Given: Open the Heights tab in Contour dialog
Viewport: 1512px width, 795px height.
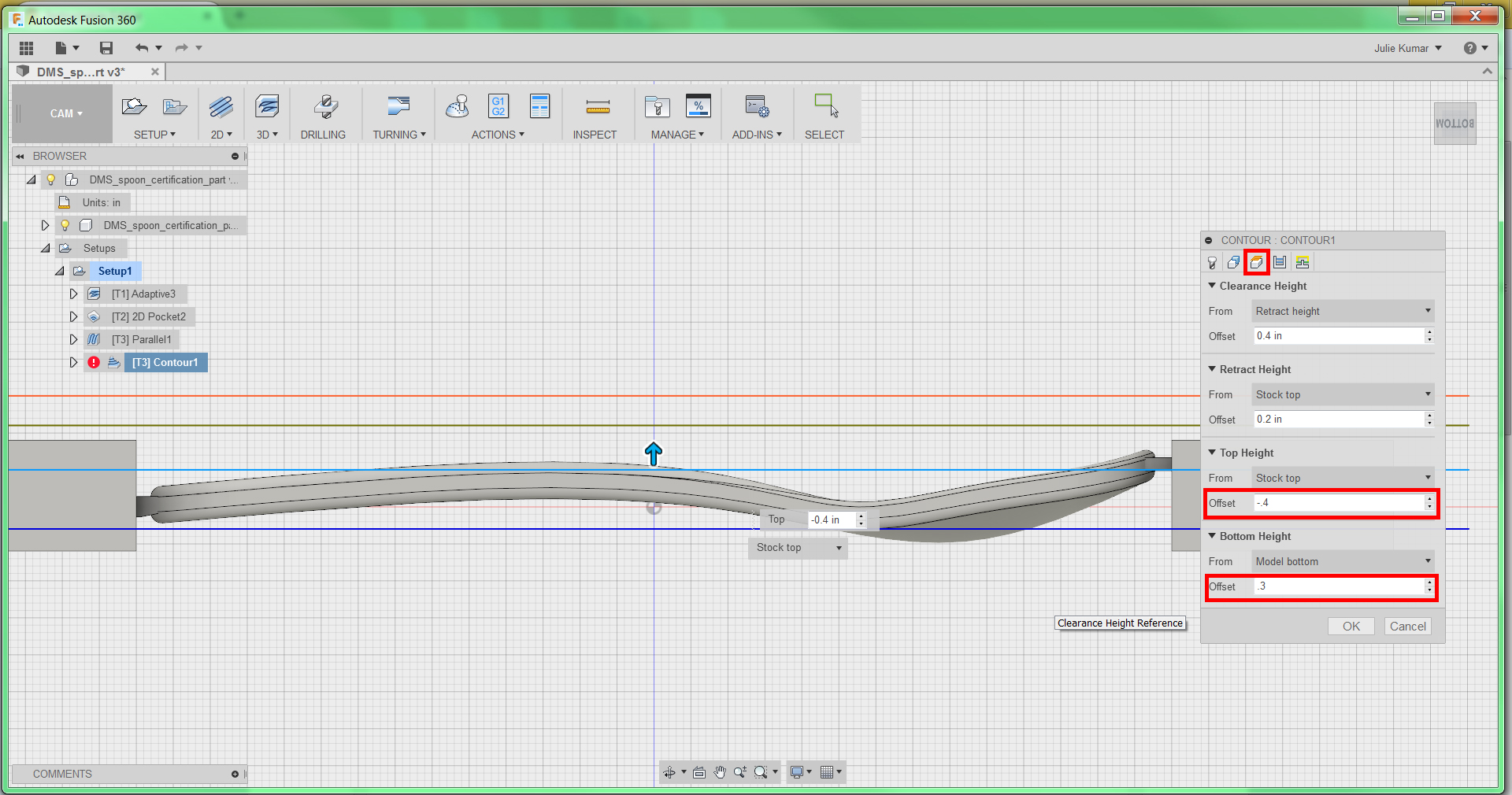Looking at the screenshot, I should pyautogui.click(x=1257, y=263).
